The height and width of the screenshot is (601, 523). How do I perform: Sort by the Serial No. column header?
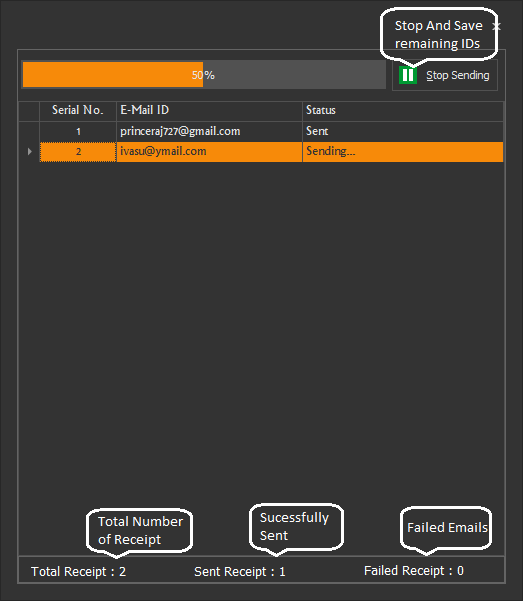(78, 110)
